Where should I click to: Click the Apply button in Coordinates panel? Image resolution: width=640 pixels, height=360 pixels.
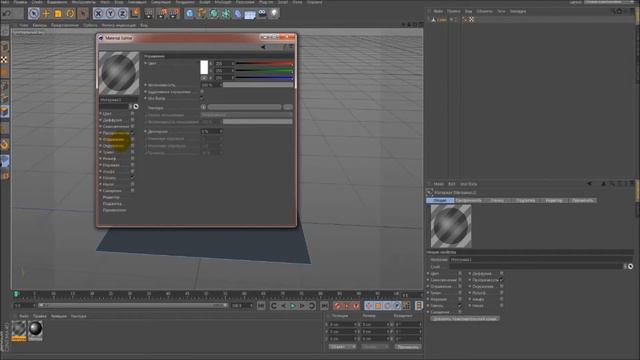(x=408, y=347)
